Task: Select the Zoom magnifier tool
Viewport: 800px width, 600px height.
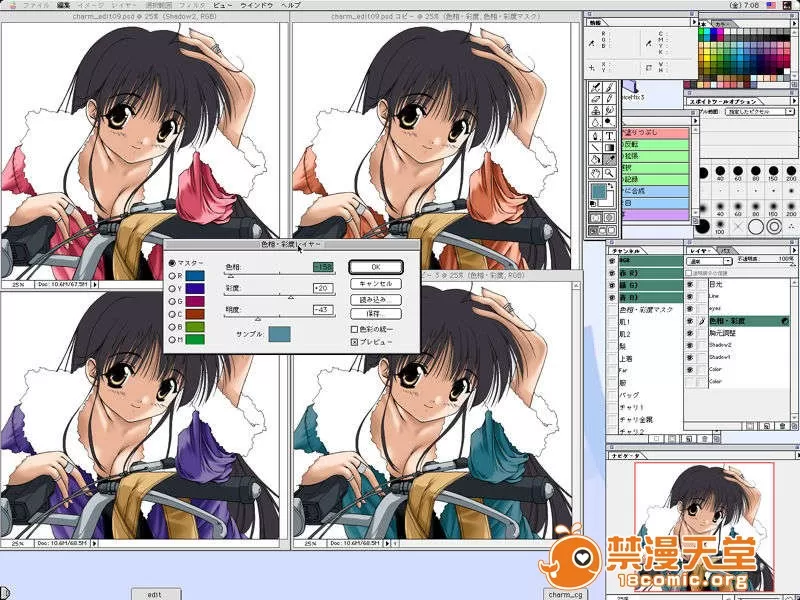Action: pyautogui.click(x=609, y=172)
